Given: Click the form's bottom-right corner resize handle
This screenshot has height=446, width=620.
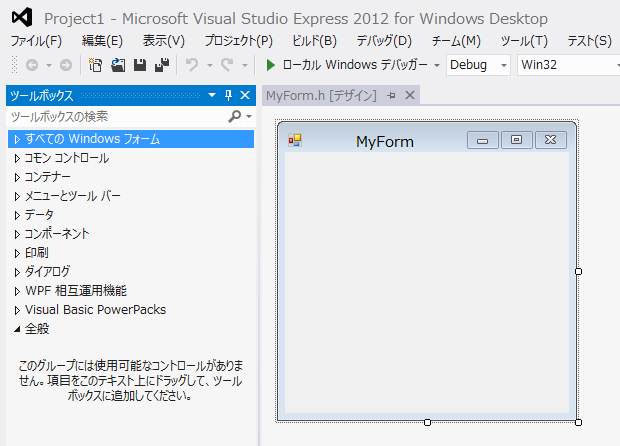Looking at the screenshot, I should (578, 422).
